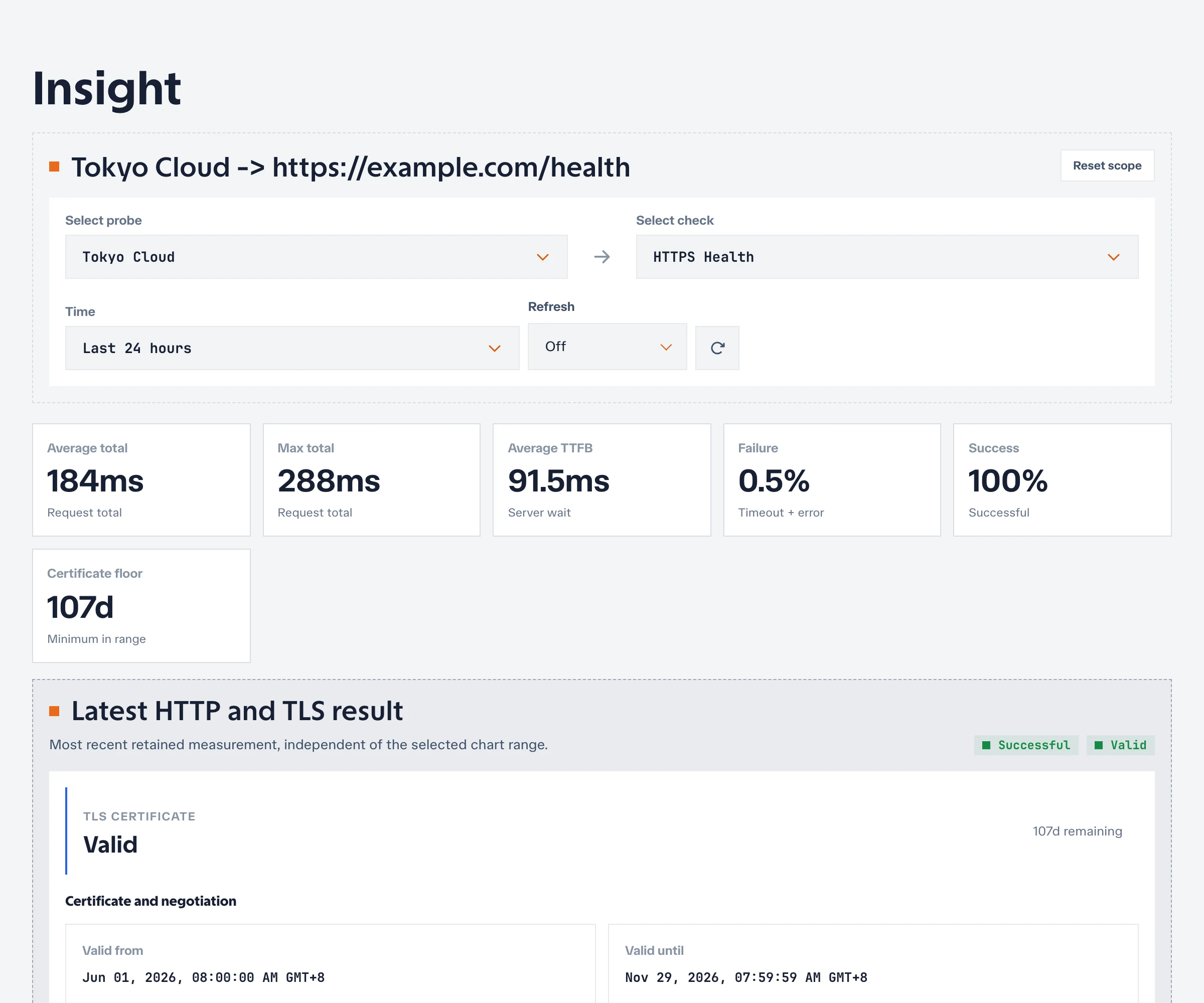Click the Tokyo Cloud -> https://example.com/health heading

(350, 168)
